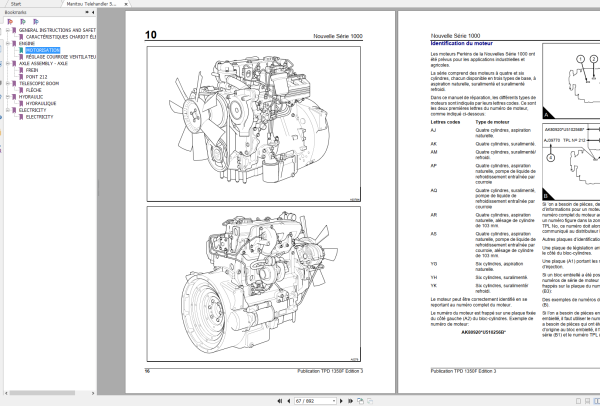This screenshot has height=406, width=600.
Task: Jump to the last page
Action: click(x=350, y=401)
